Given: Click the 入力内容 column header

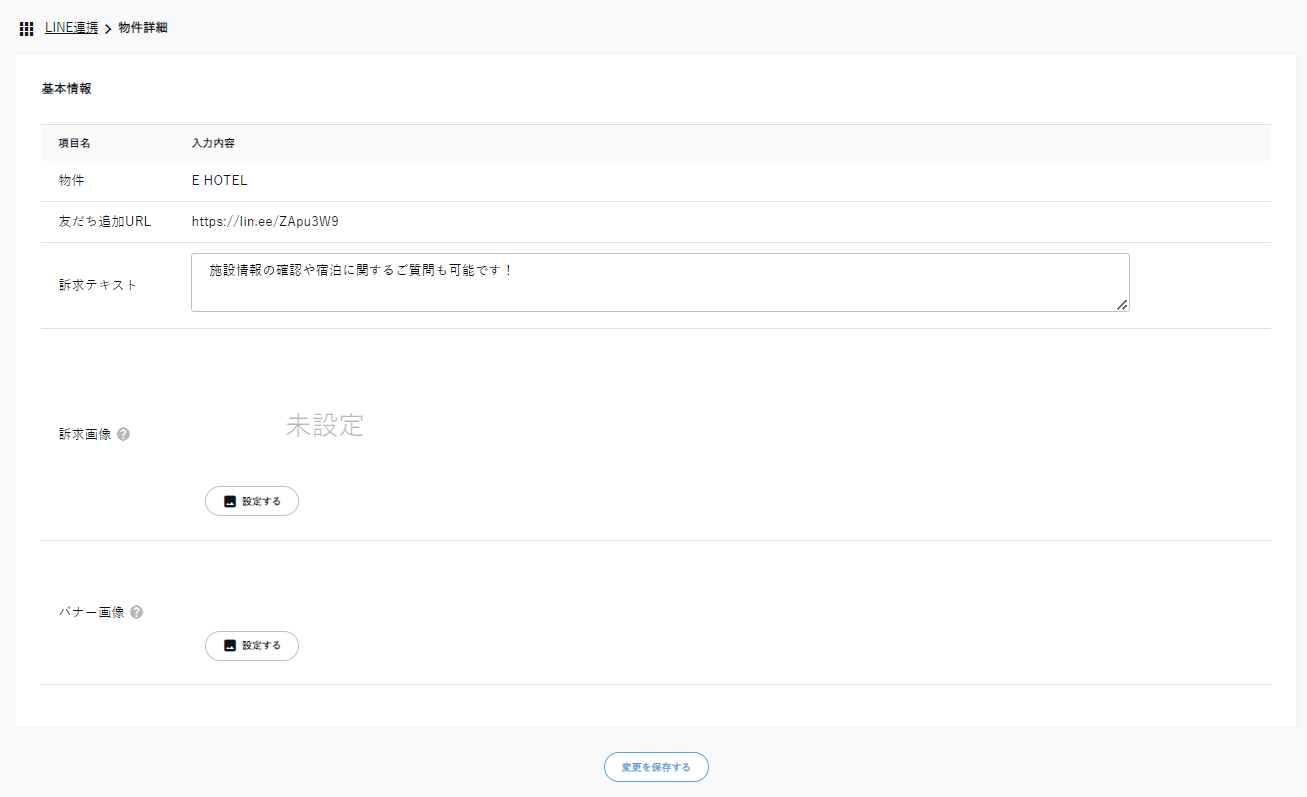Looking at the screenshot, I should 213,143.
